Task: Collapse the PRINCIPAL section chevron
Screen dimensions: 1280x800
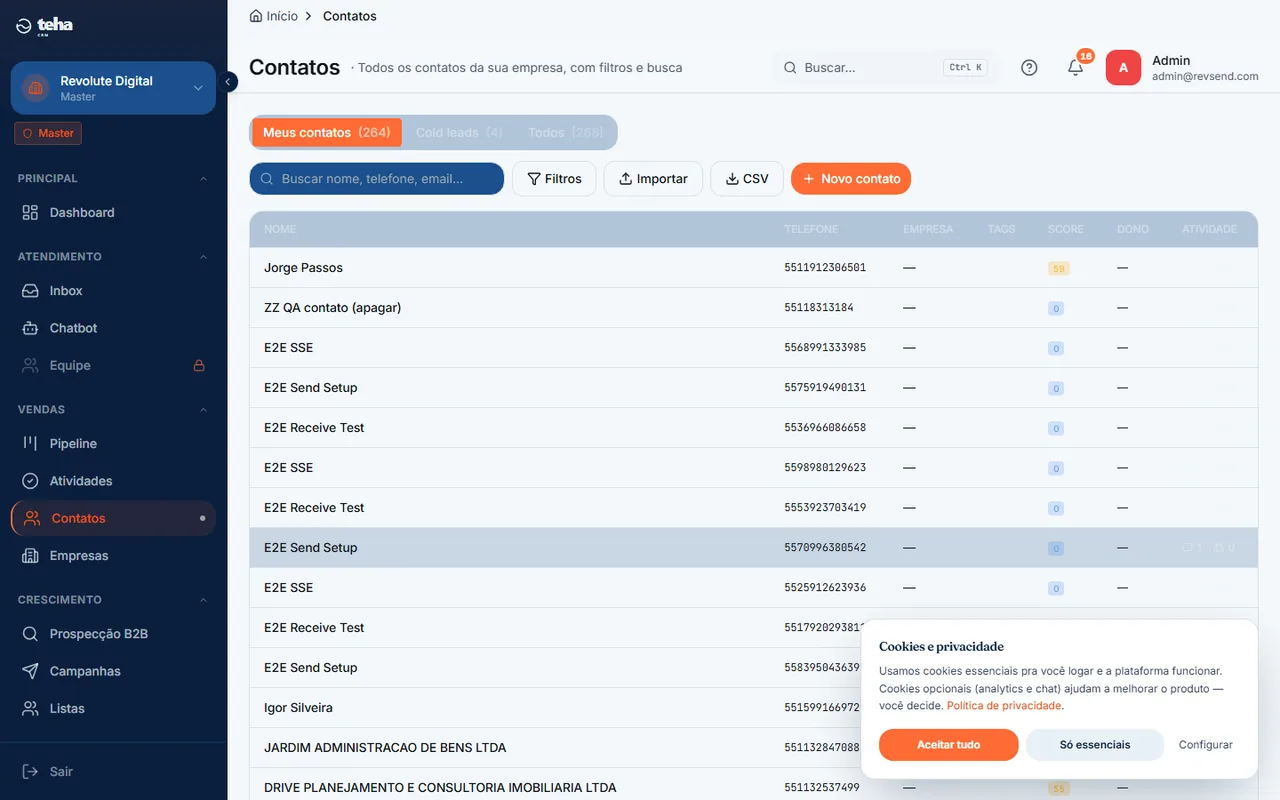Action: click(x=204, y=179)
